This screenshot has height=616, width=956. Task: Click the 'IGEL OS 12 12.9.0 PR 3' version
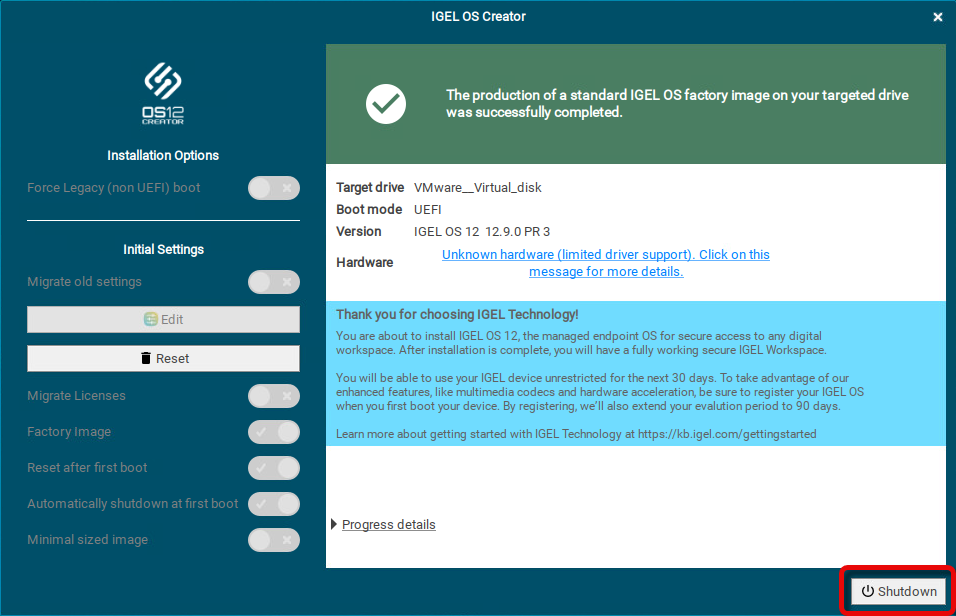click(x=482, y=232)
